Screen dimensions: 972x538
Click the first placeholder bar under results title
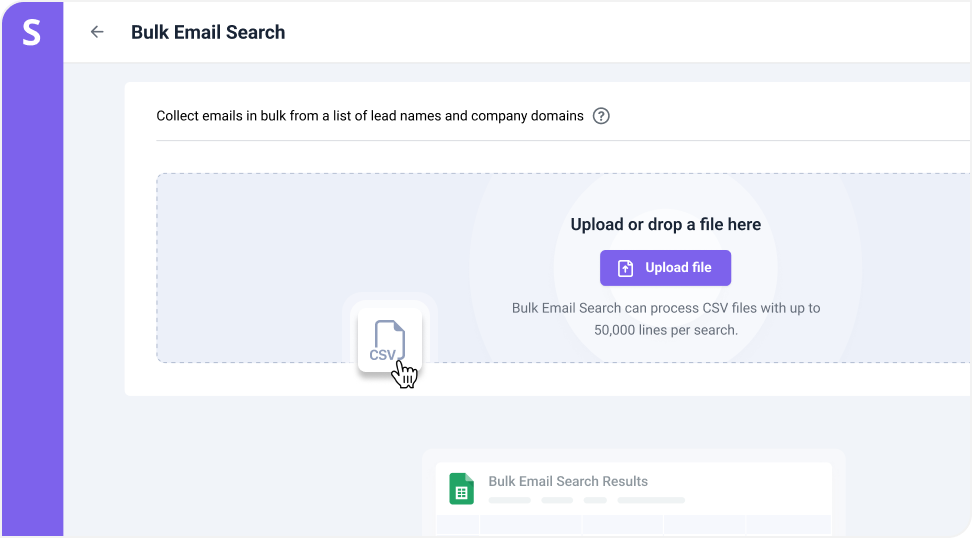(509, 499)
